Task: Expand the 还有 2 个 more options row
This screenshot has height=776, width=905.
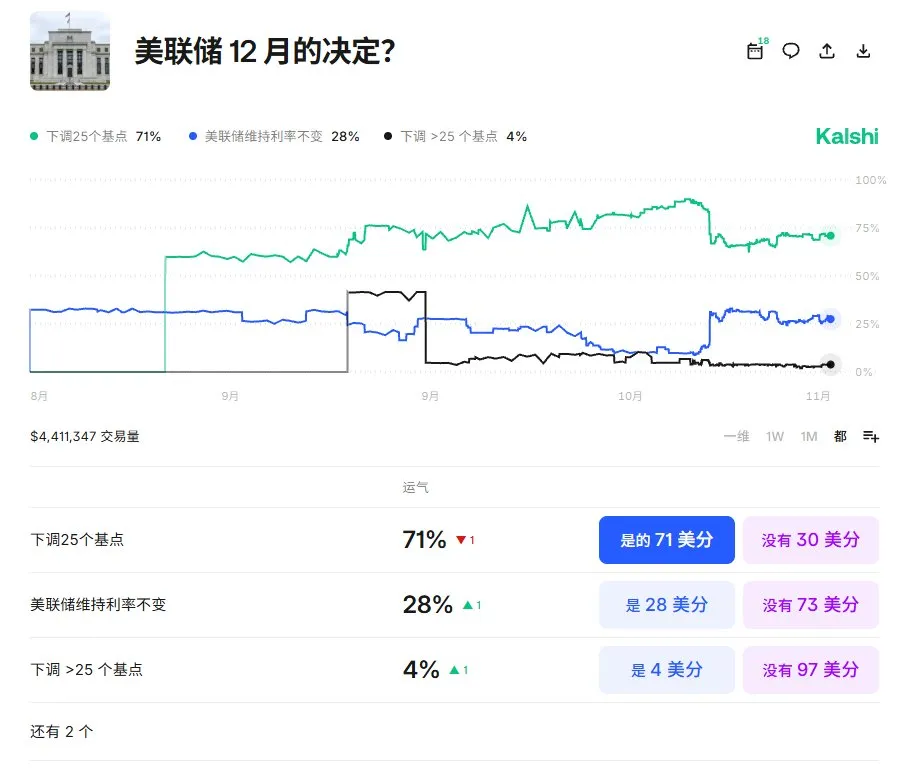Action: pyautogui.click(x=62, y=731)
